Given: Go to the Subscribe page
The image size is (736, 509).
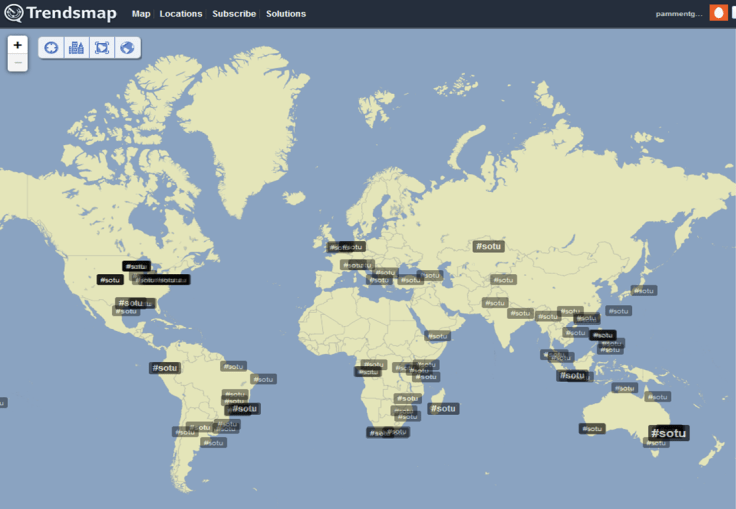Looking at the screenshot, I should [x=234, y=14].
